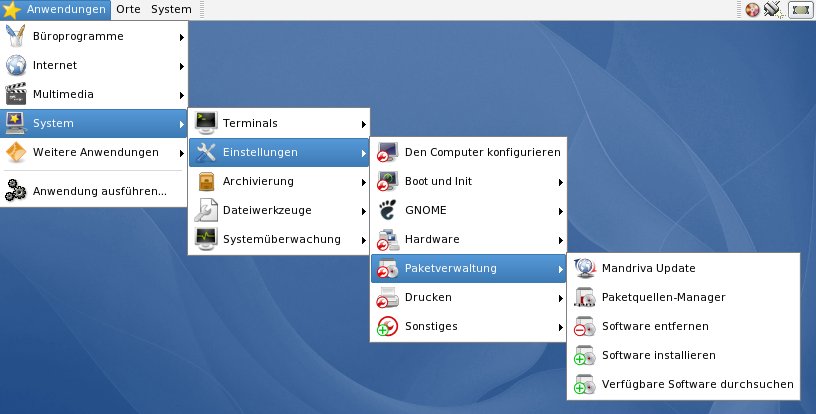Choose Software installieren entry
Screen dimensions: 816x414
[x=683, y=355]
